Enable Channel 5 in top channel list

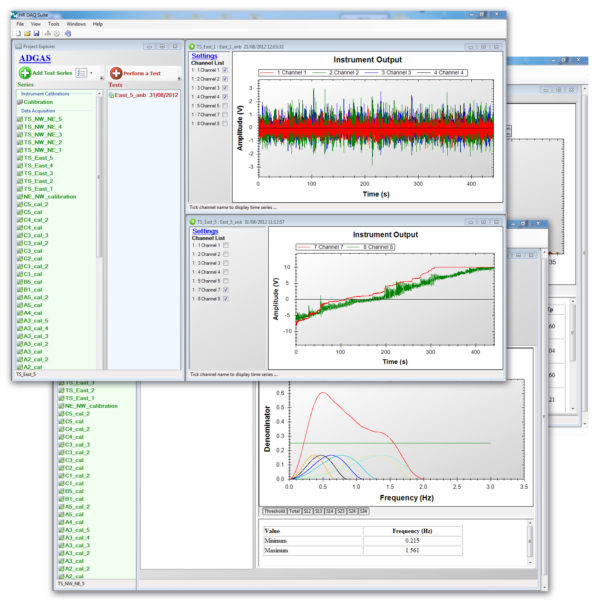[x=225, y=105]
